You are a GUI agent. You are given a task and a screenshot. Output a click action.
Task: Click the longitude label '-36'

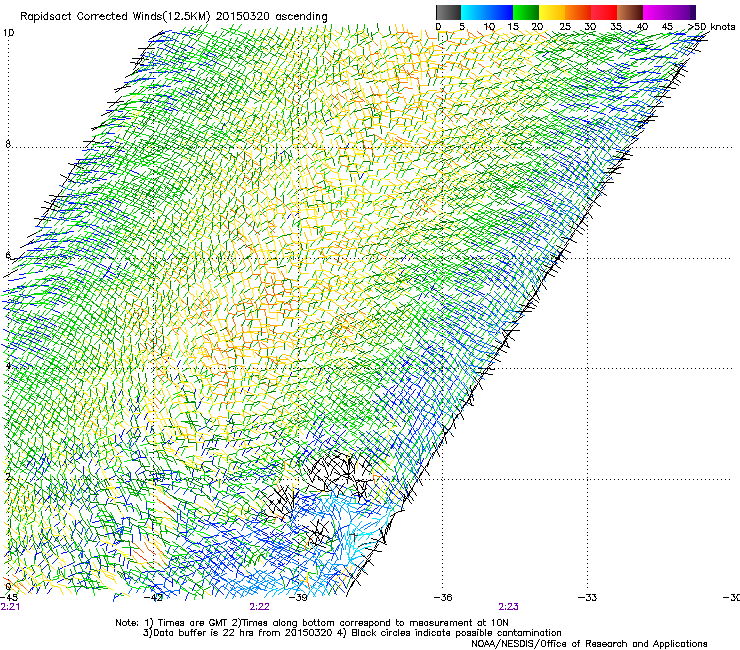coord(443,598)
